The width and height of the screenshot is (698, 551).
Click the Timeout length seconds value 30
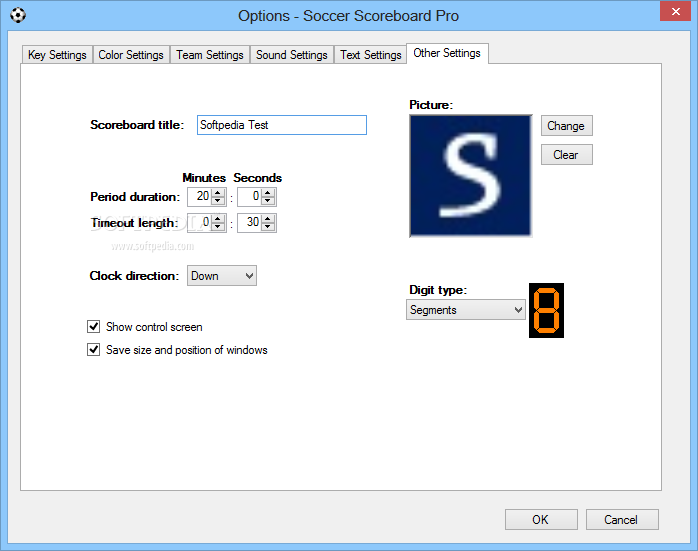[252, 222]
